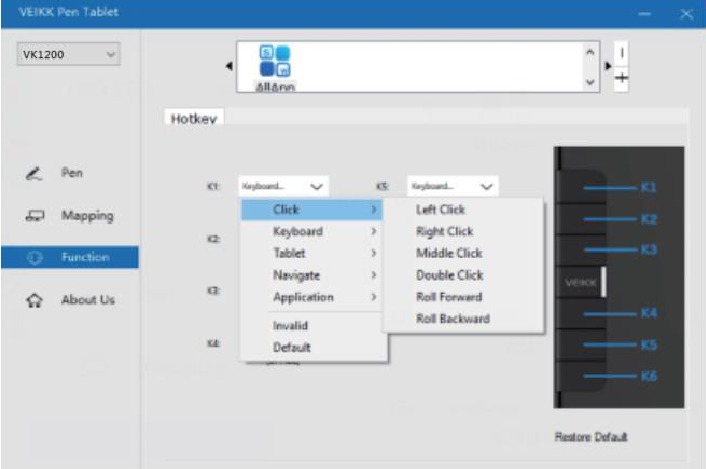The width and height of the screenshot is (706, 469).
Task: Open the K1 hotkey dropdown
Action: [x=283, y=186]
